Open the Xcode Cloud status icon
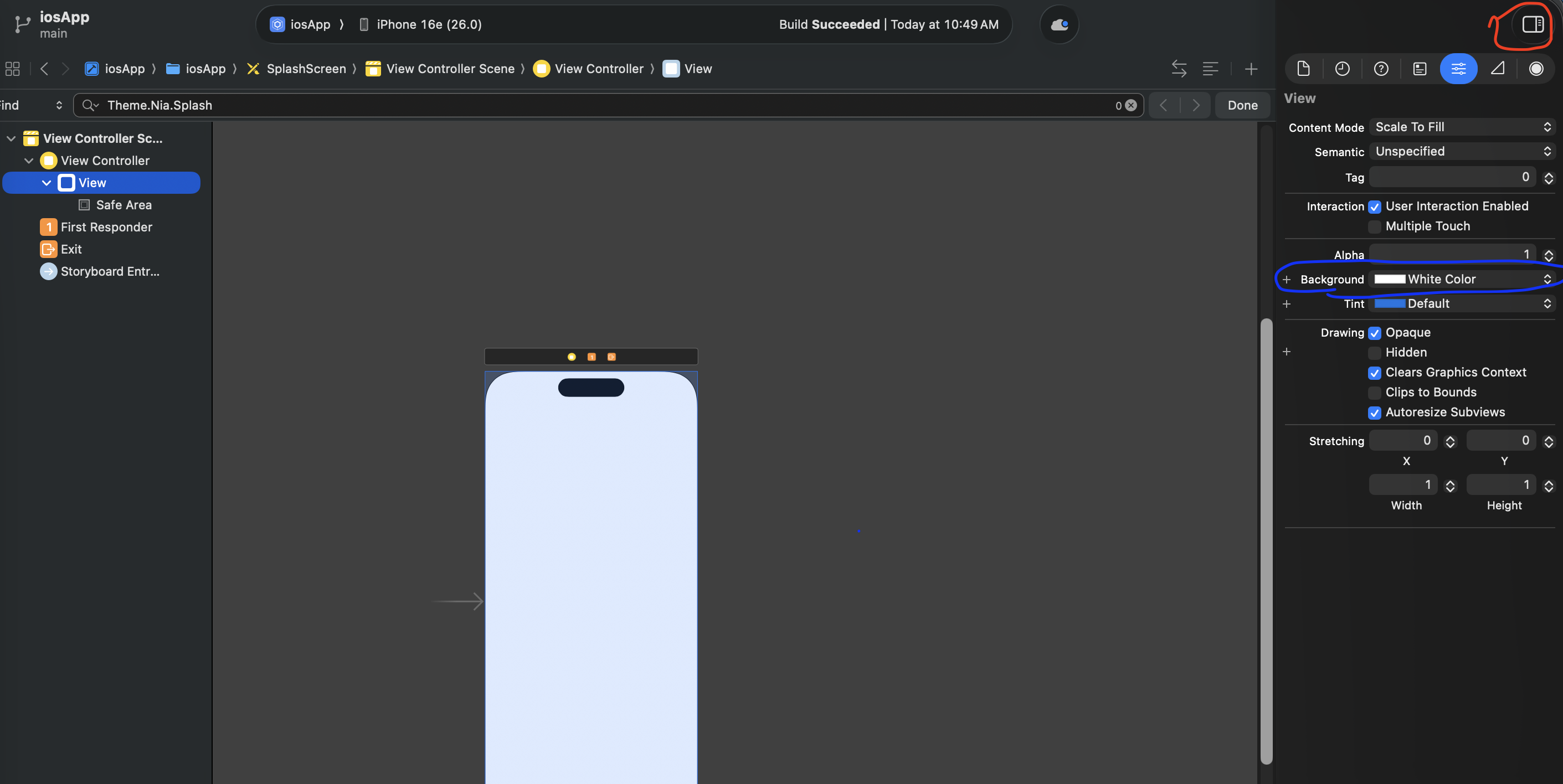 coord(1059,24)
